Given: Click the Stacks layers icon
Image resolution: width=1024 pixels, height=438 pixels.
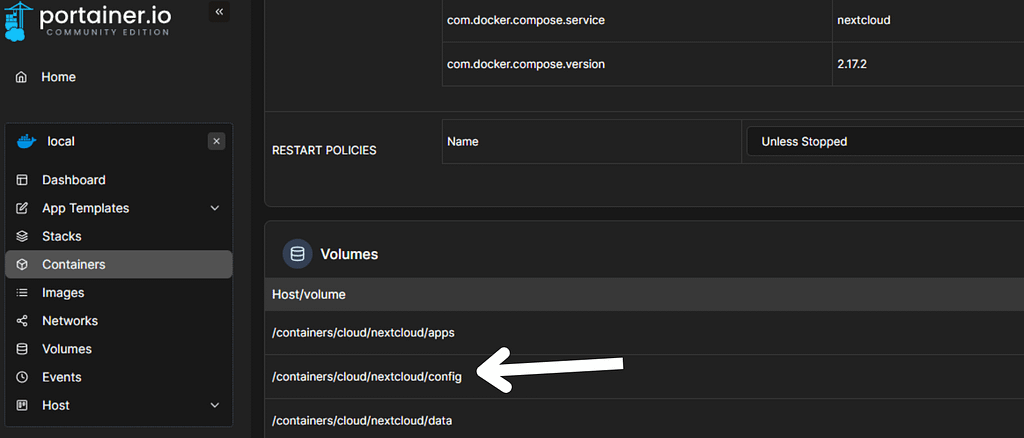Looking at the screenshot, I should coord(22,236).
